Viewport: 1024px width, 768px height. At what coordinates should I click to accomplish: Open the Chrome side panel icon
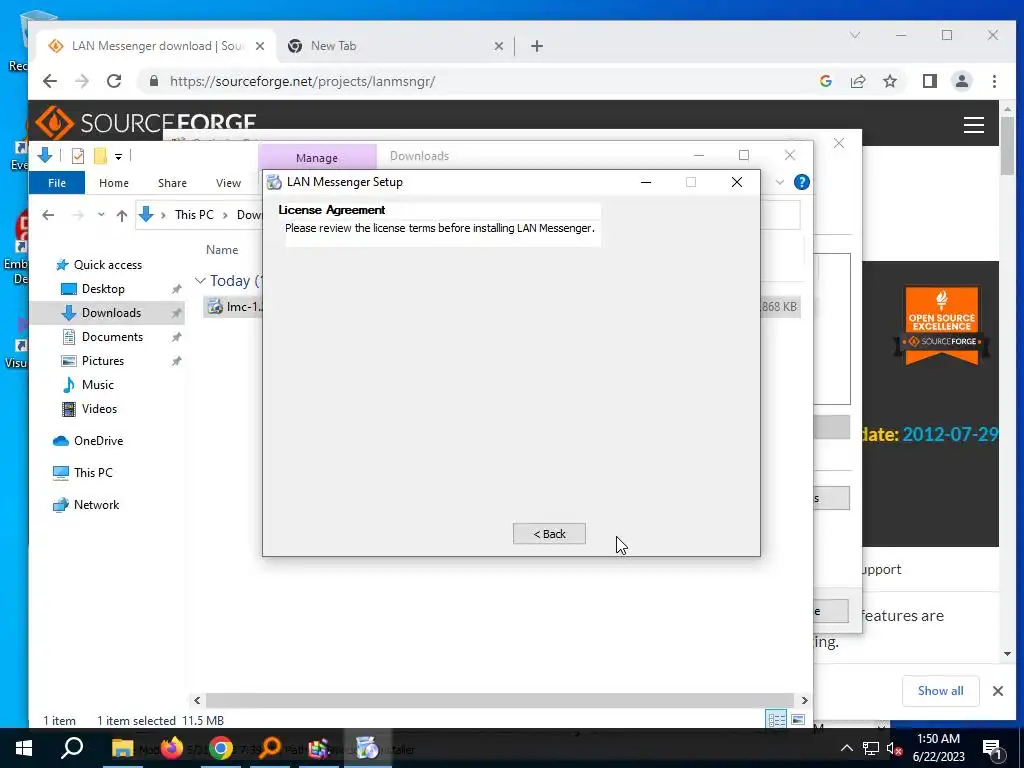tap(929, 81)
